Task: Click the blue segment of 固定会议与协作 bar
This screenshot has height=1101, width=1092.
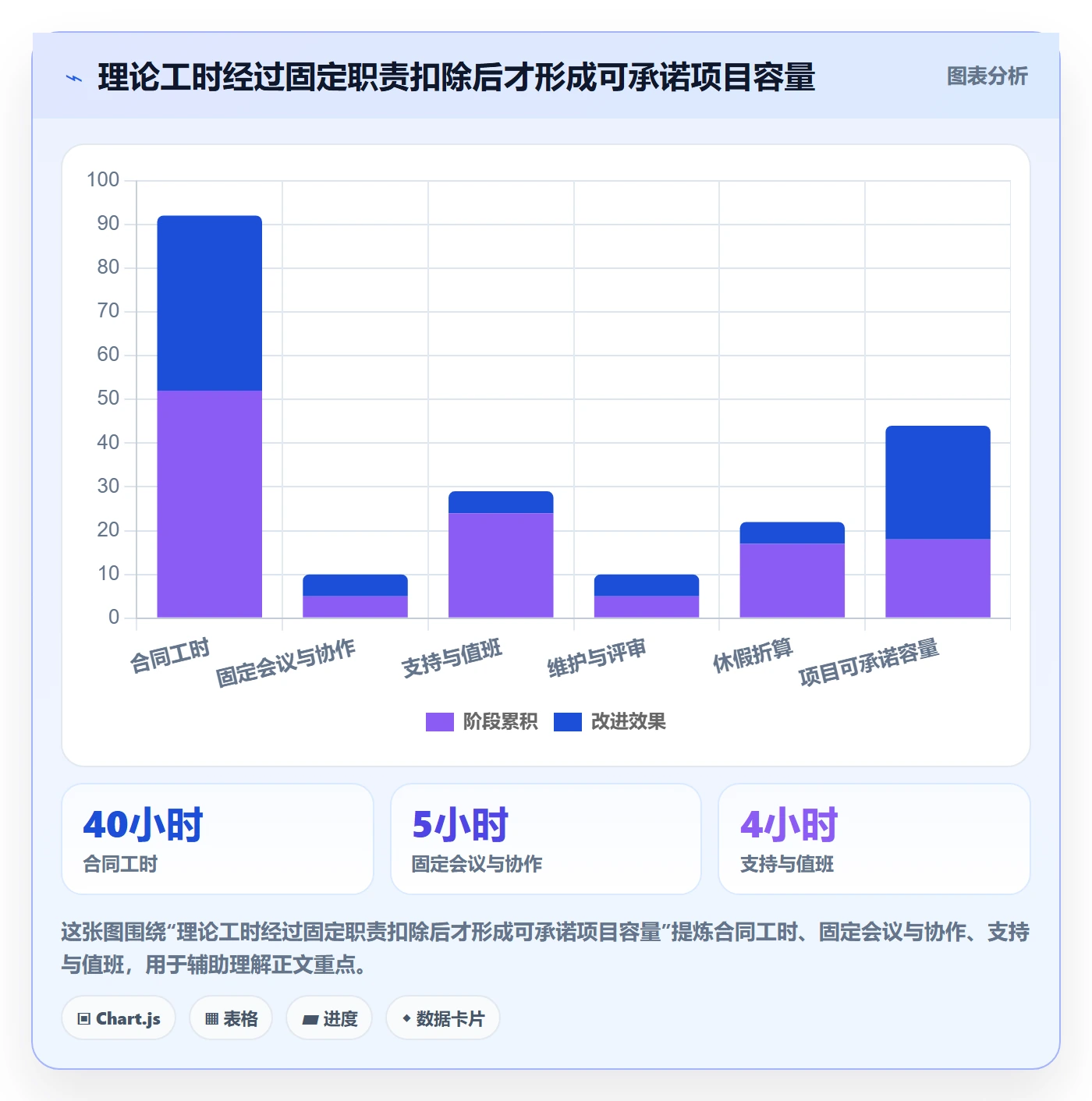Action: (355, 586)
